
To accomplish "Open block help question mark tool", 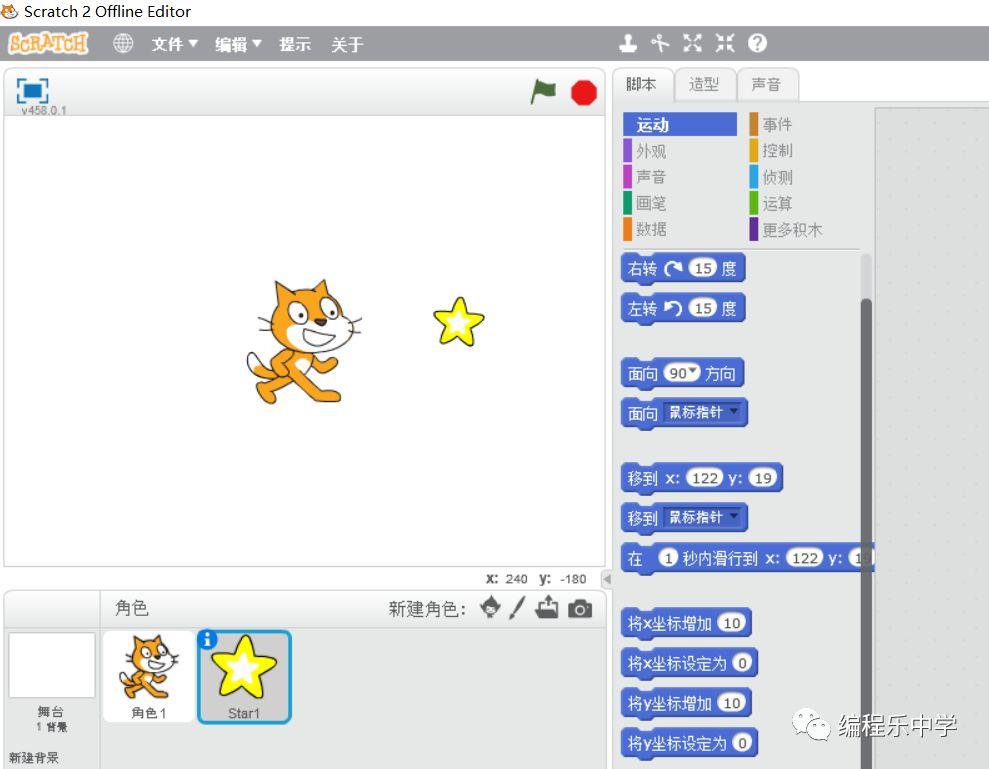I will [757, 43].
